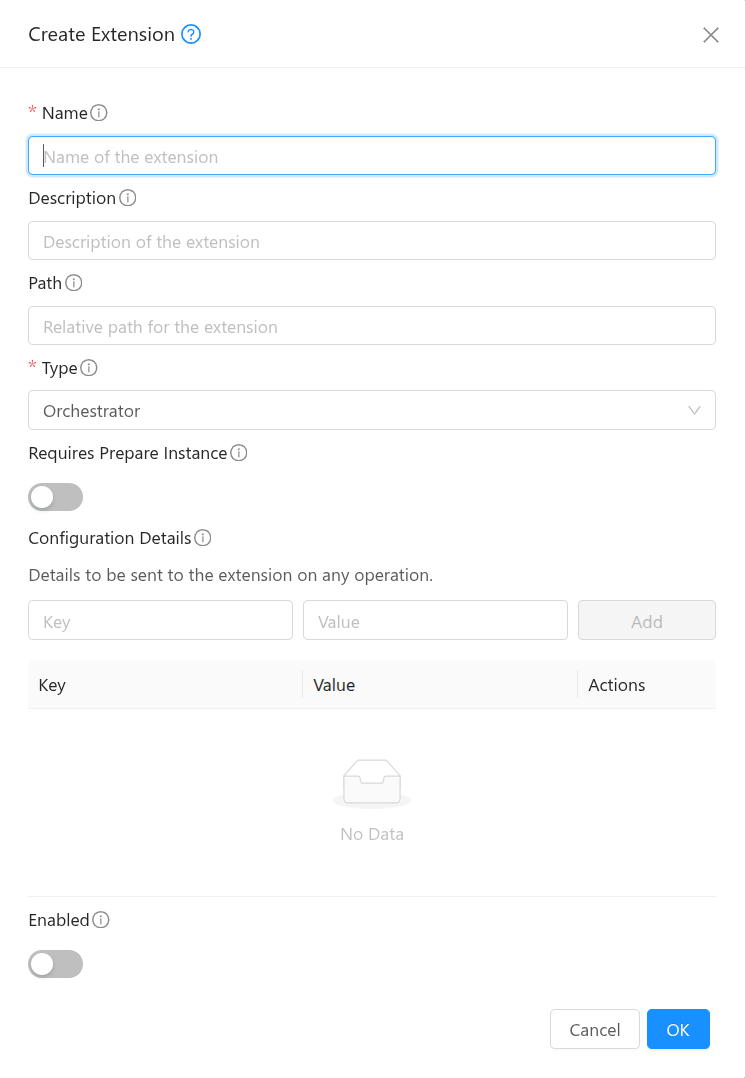Select the Key column header
745x1078 pixels.
click(x=52, y=685)
